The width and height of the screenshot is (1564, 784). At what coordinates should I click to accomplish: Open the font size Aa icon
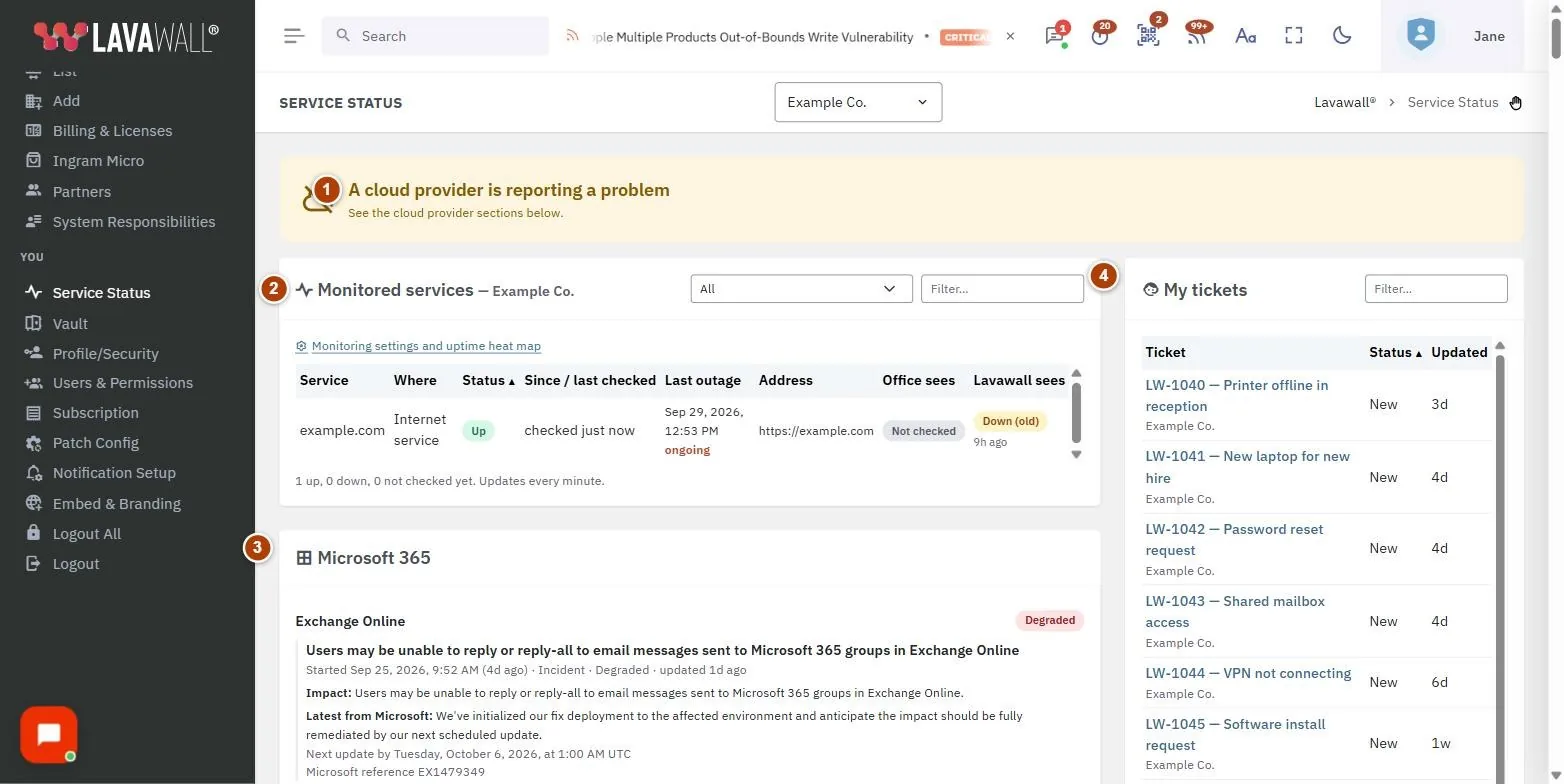tap(1245, 36)
